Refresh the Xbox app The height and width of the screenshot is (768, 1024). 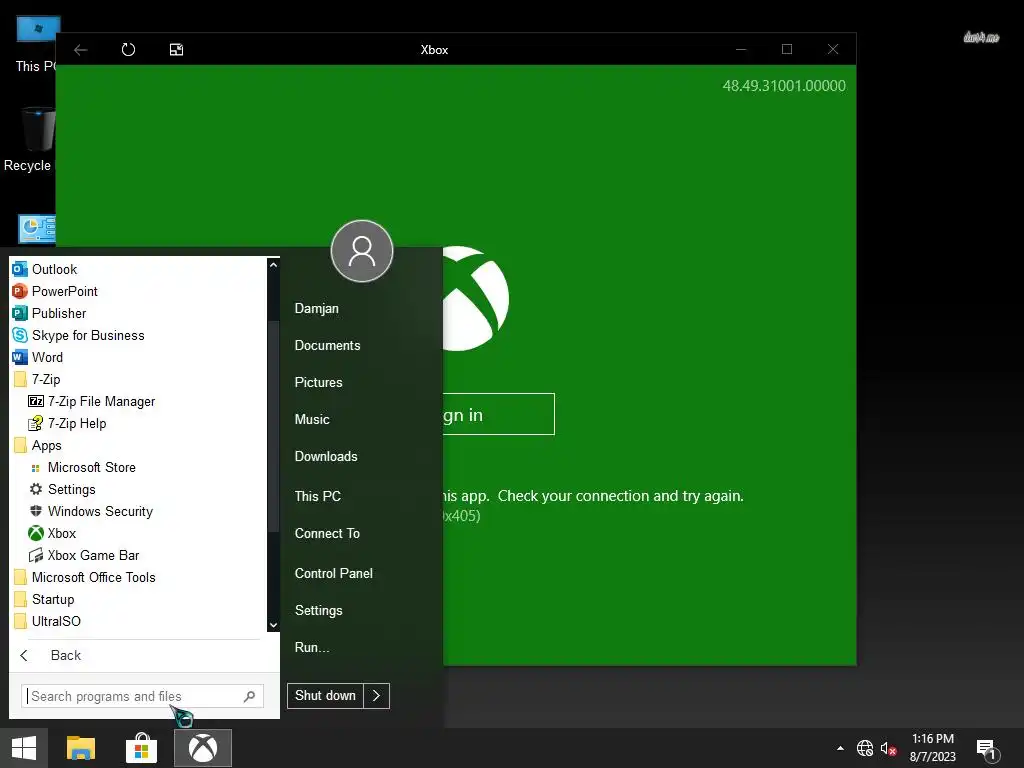[129, 50]
